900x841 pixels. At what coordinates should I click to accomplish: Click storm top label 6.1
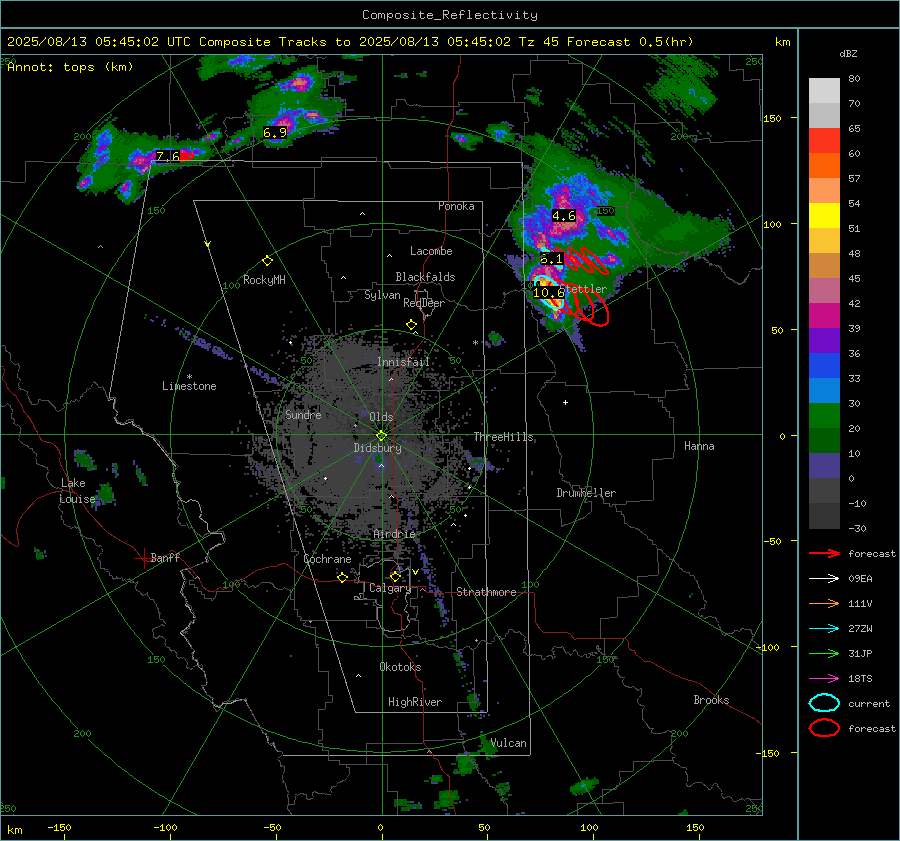[x=552, y=259]
